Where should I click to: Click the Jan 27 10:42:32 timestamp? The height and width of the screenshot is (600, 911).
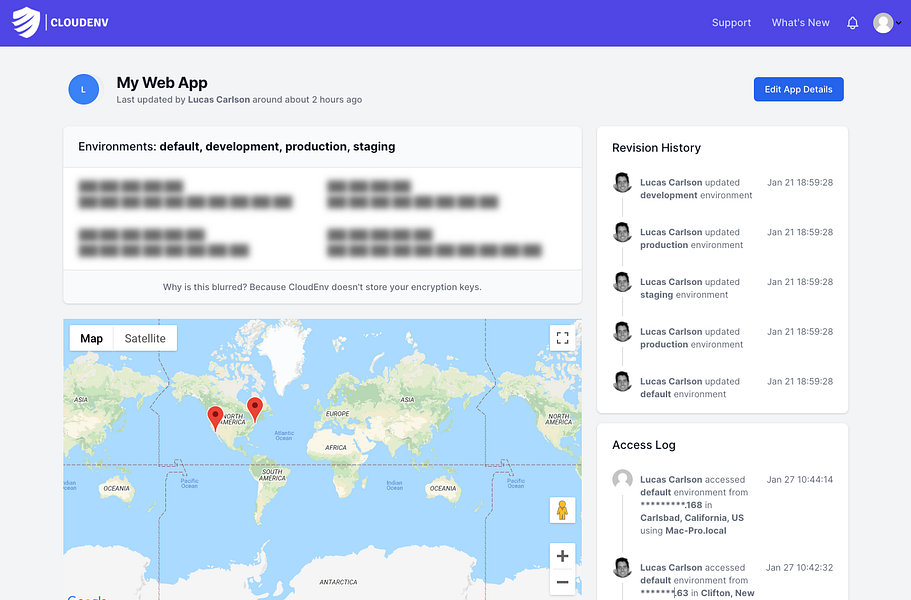coord(799,567)
